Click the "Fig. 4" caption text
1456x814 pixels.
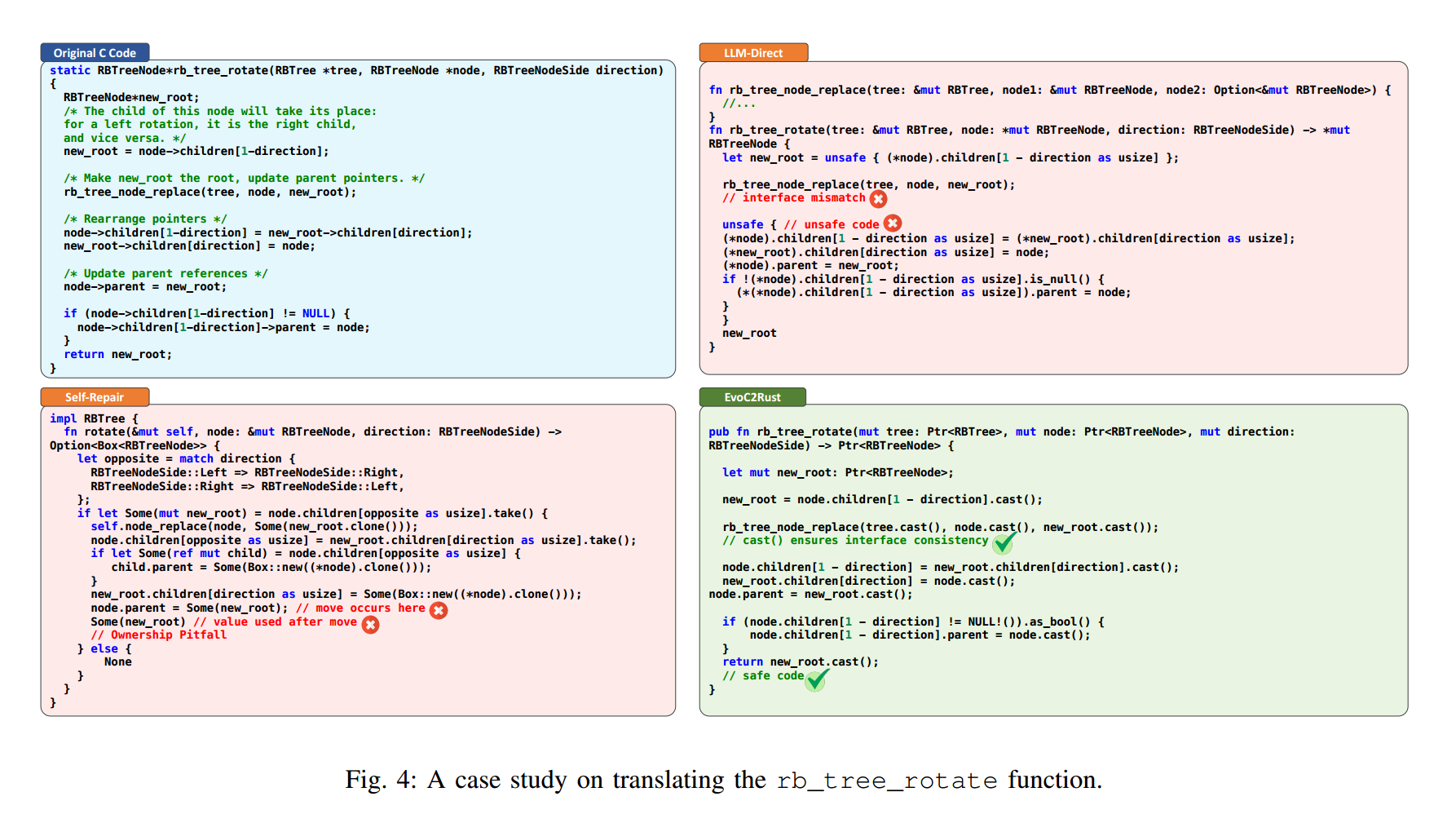click(380, 780)
